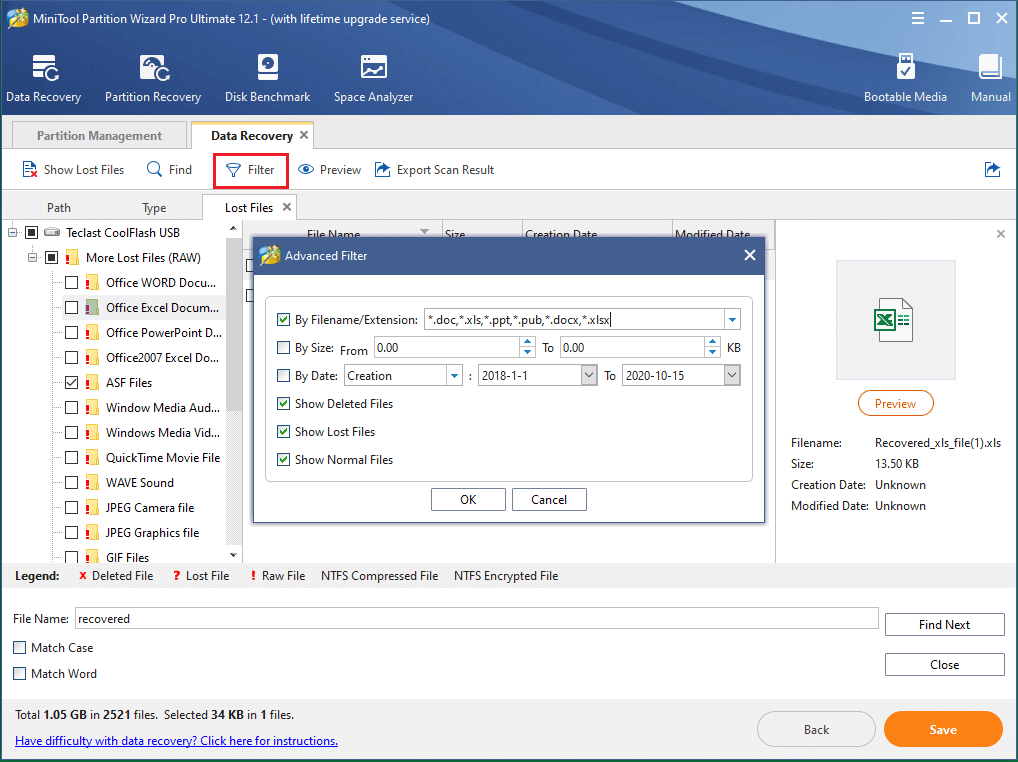The width and height of the screenshot is (1018, 762).
Task: Enable the By Date filter checkbox
Action: tap(283, 375)
